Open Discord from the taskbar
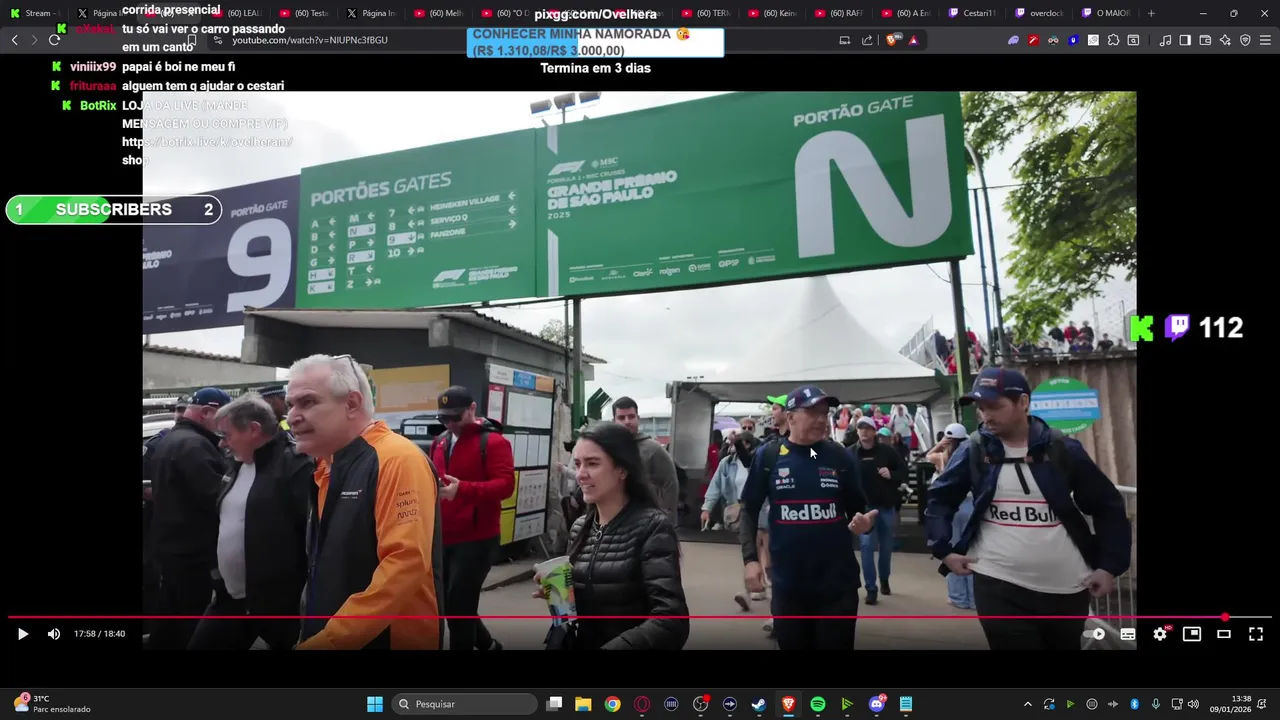Screen dimensions: 1280x720 (x=877, y=704)
